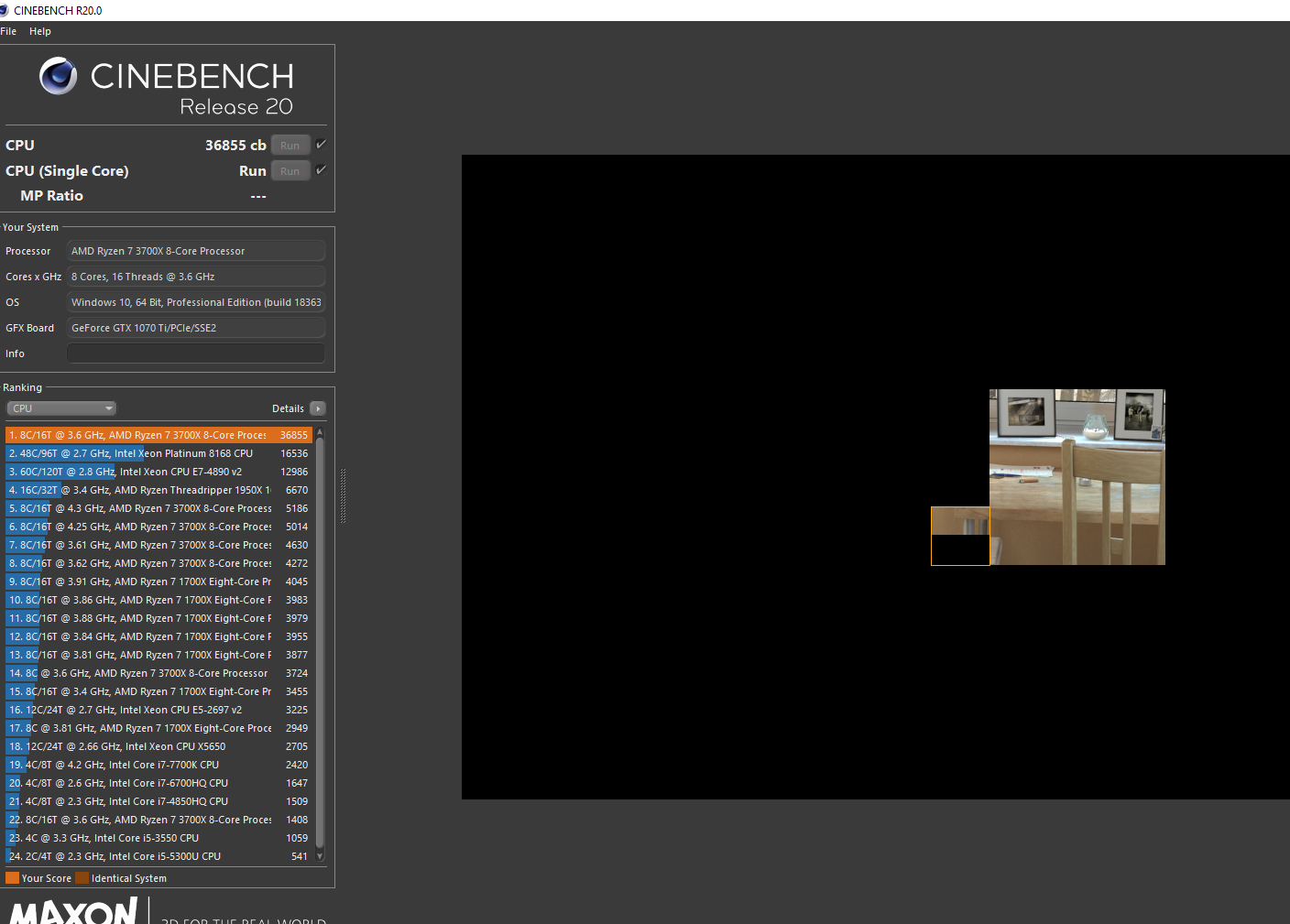This screenshot has height=924, width=1290.
Task: Select the 4.25 GHz Ryzen 3700X row
Action: (x=159, y=527)
